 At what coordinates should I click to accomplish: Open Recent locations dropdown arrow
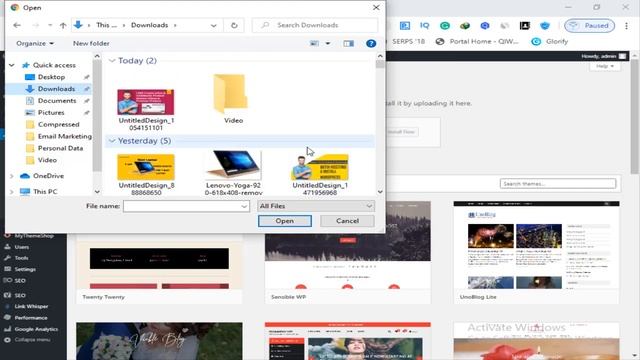point(50,25)
